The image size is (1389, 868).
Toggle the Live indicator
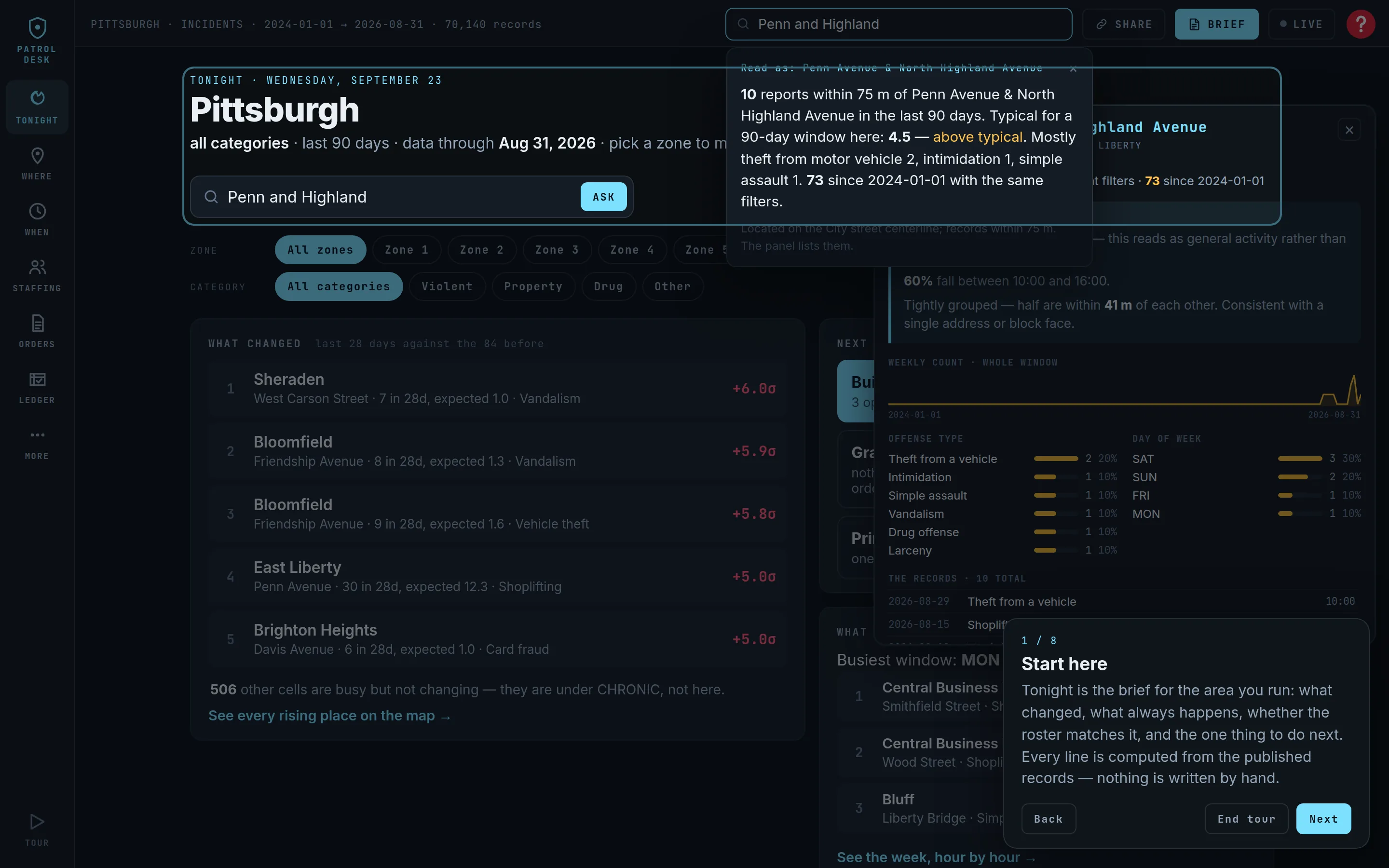(x=1301, y=24)
